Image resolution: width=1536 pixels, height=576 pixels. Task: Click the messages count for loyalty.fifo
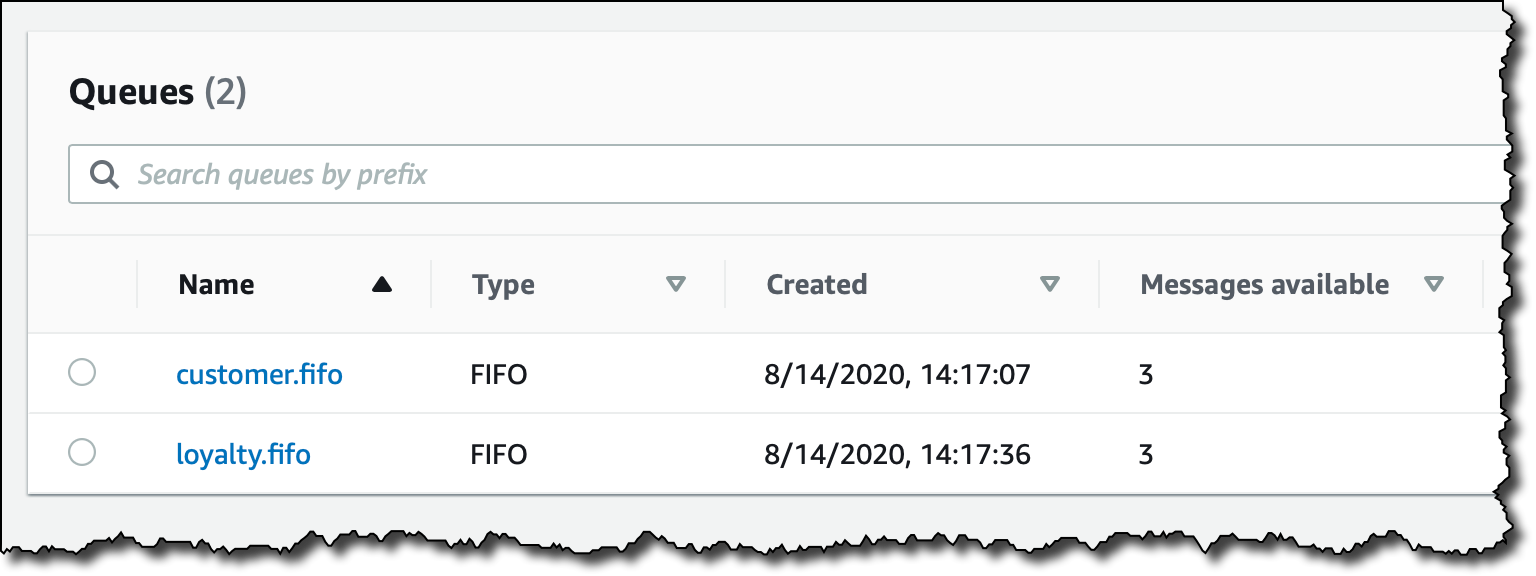[x=1146, y=455]
